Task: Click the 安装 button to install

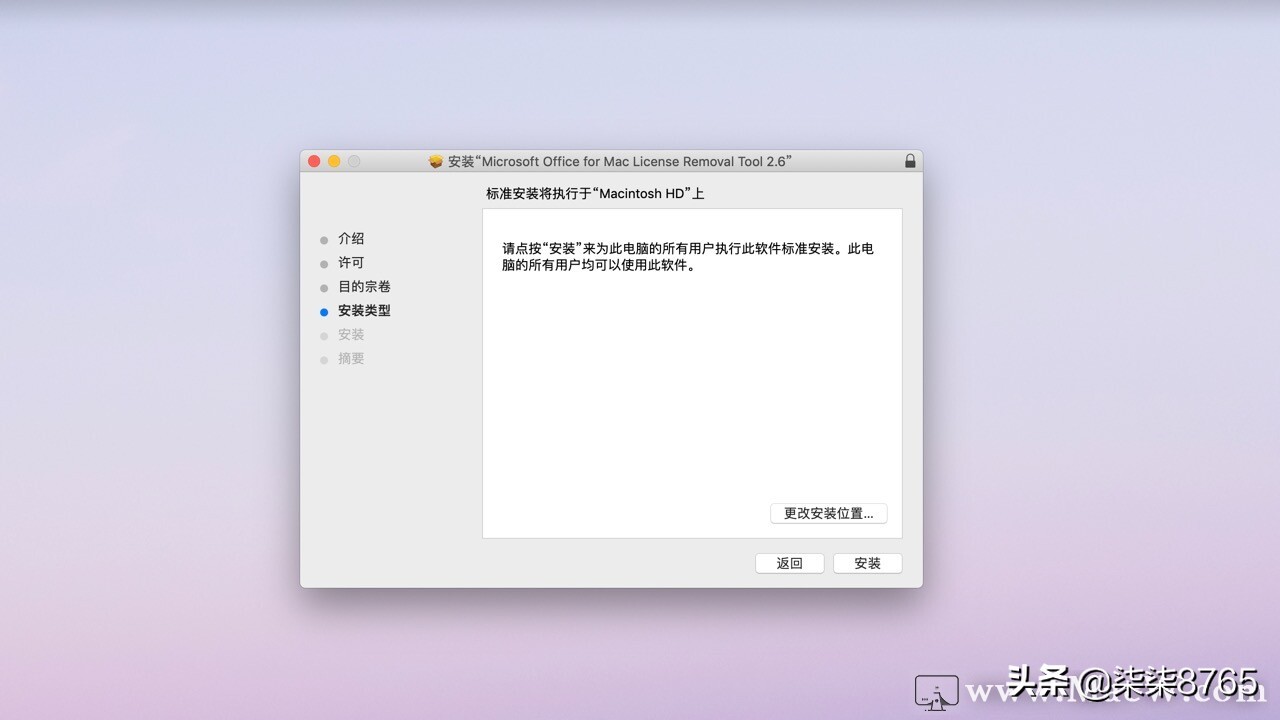Action: click(868, 563)
